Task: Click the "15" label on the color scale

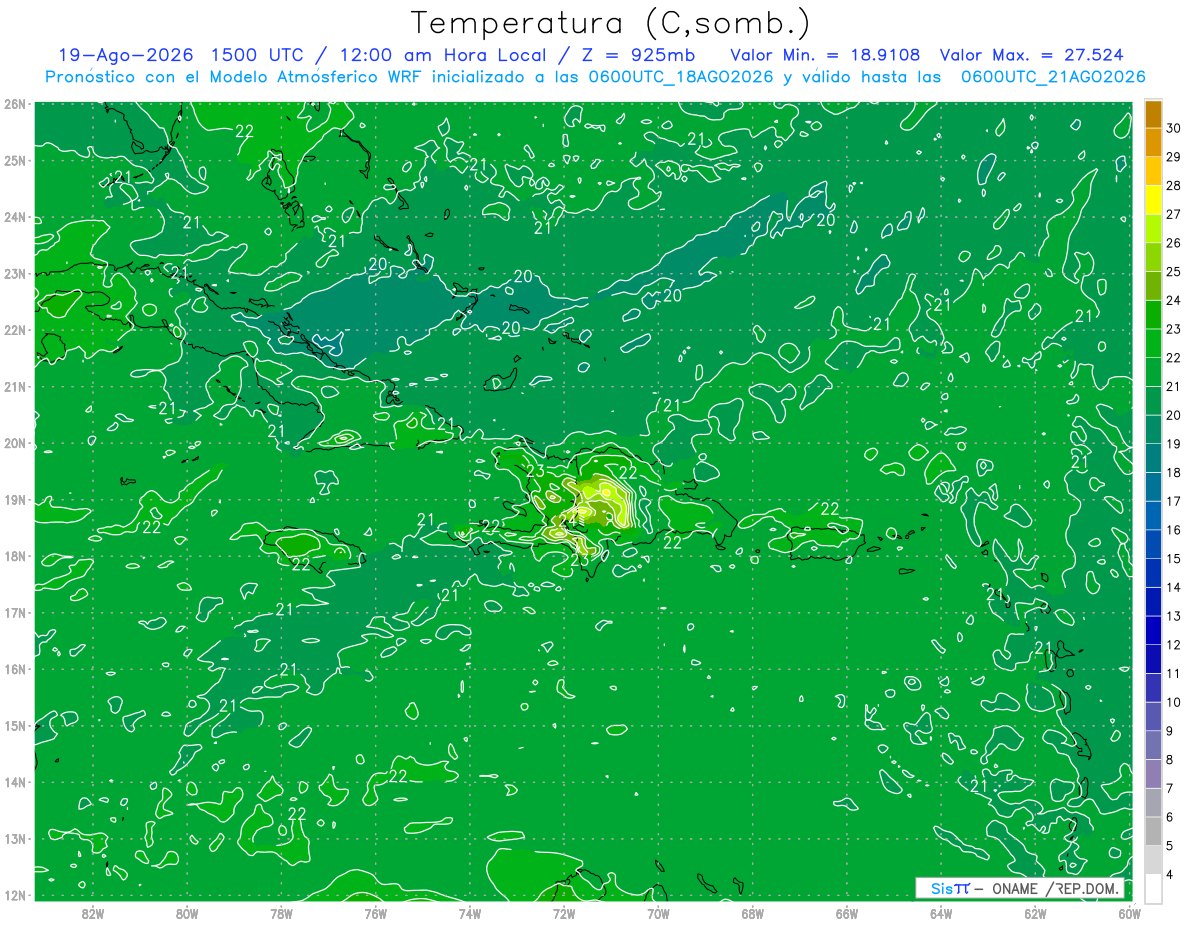Action: point(1174,559)
